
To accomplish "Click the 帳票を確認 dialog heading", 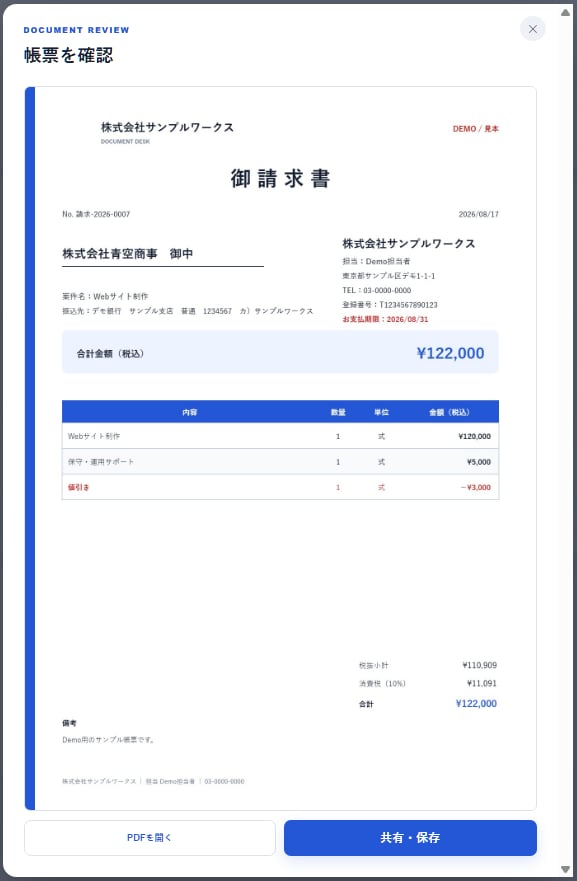I will coord(69,55).
